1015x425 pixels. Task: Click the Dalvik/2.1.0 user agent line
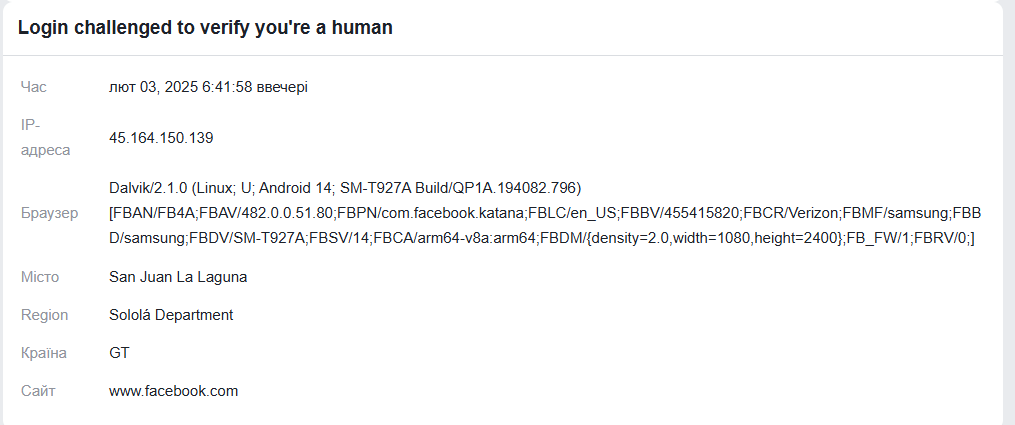point(346,188)
